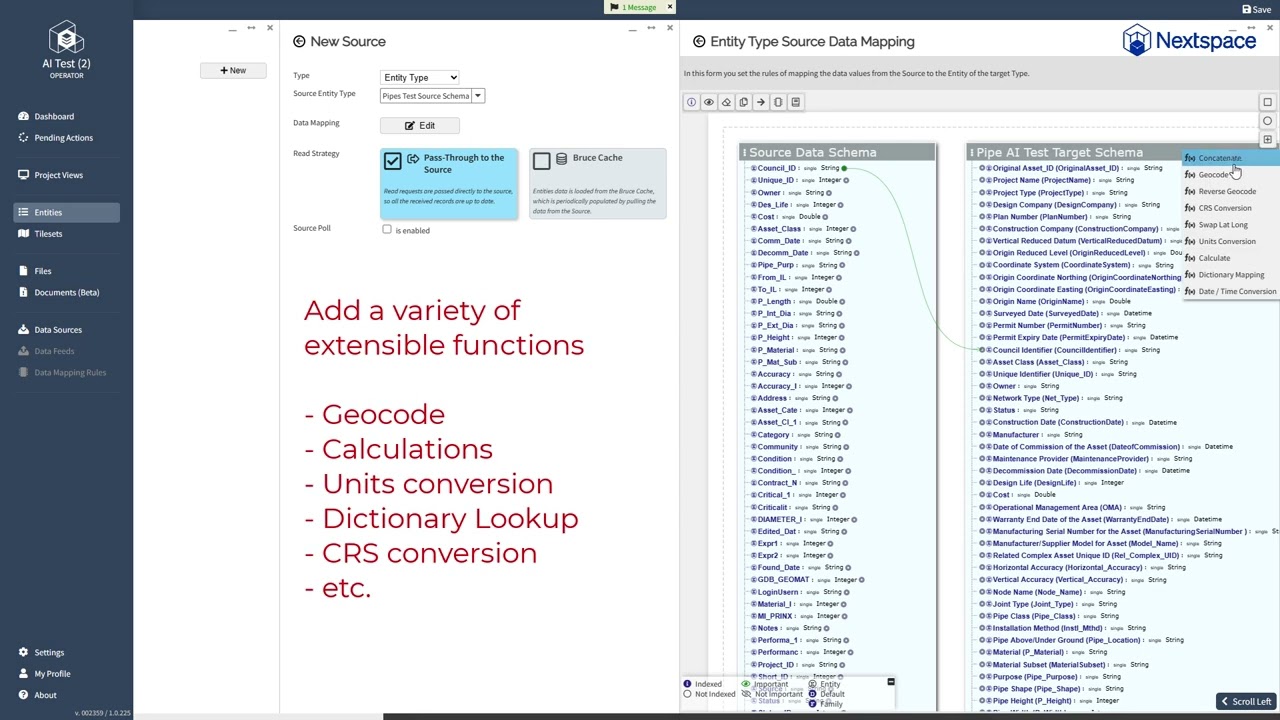Select the Units Conversion function
The image size is (1280, 720).
pyautogui.click(x=1229, y=242)
